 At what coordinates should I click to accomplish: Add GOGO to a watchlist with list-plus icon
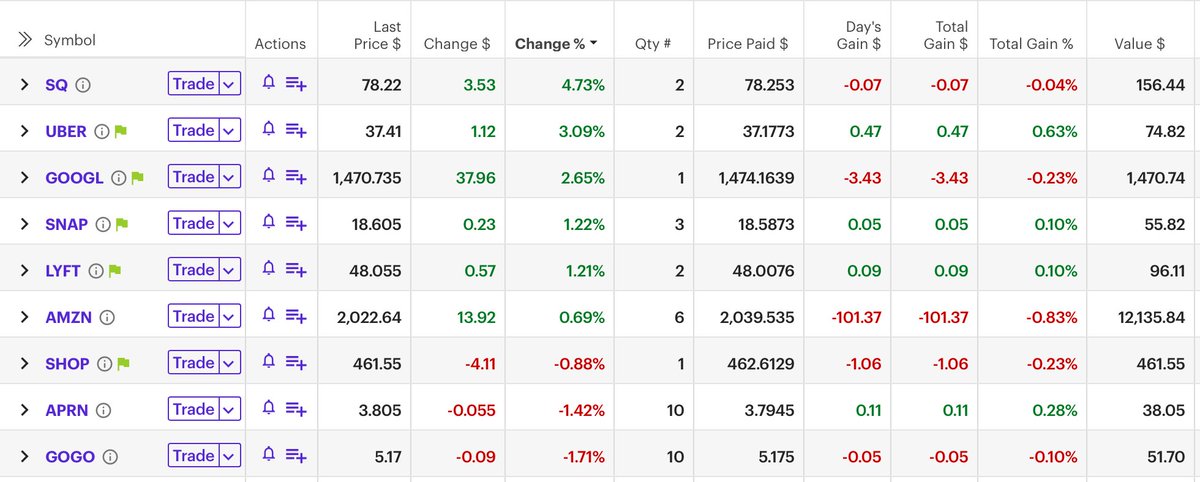coord(296,457)
